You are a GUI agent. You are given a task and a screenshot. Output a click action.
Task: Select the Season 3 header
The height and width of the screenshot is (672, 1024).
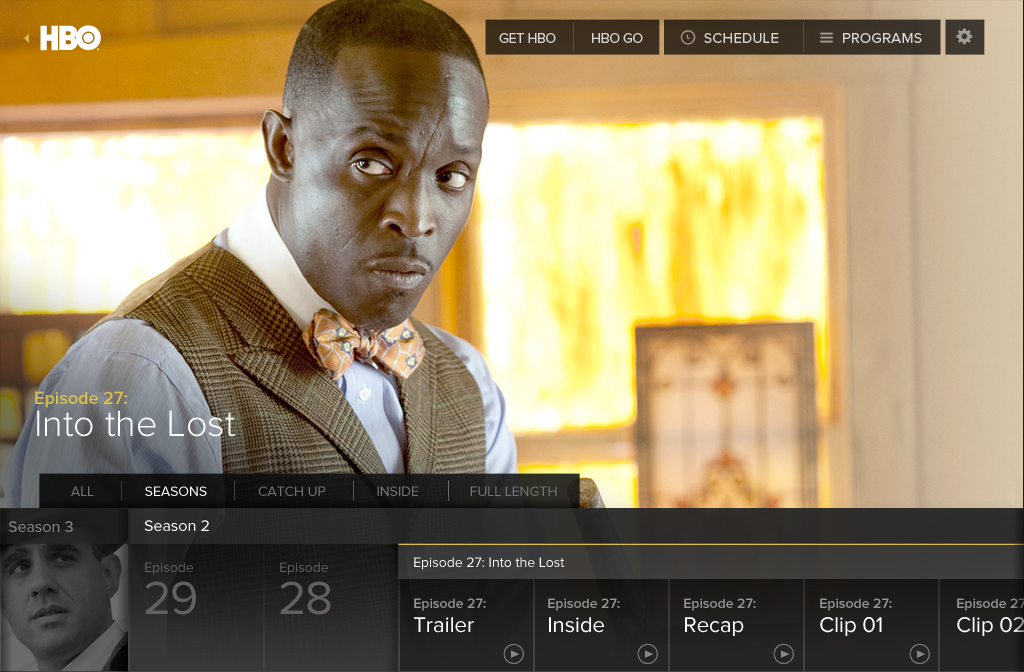[x=64, y=526]
